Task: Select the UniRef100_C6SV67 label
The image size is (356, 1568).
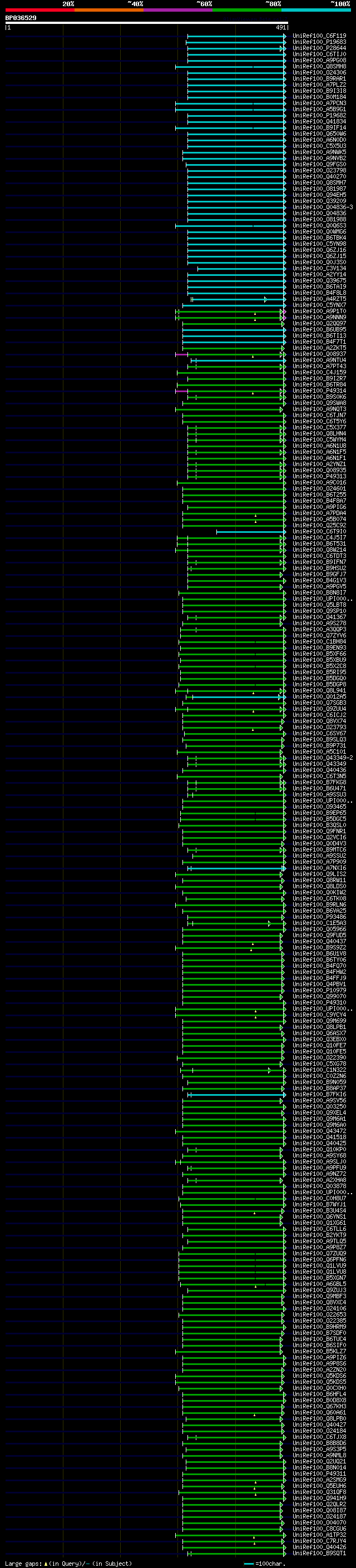Action: pyautogui.click(x=319, y=734)
